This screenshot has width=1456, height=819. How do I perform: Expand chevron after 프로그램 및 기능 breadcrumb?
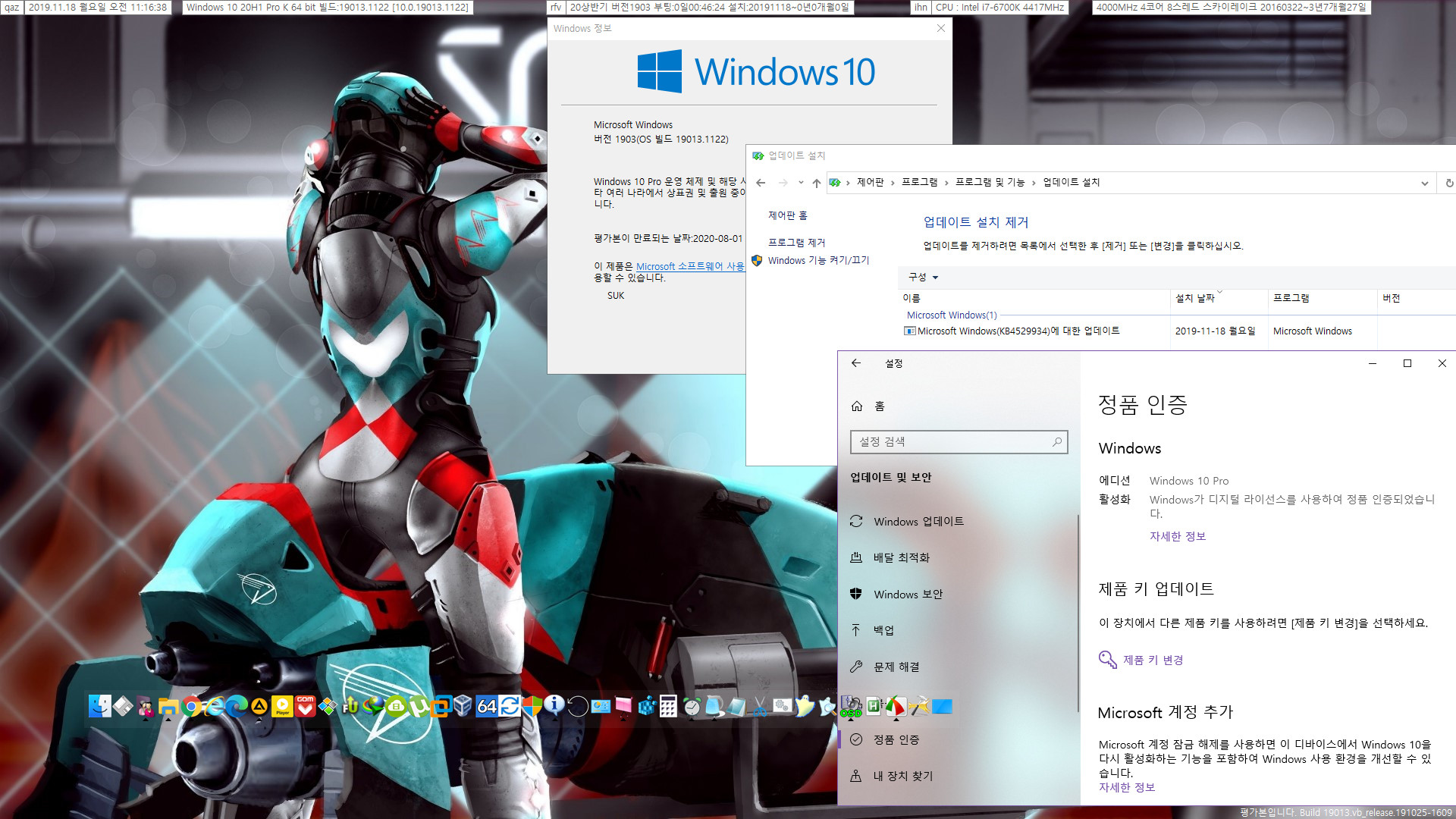[1033, 183]
